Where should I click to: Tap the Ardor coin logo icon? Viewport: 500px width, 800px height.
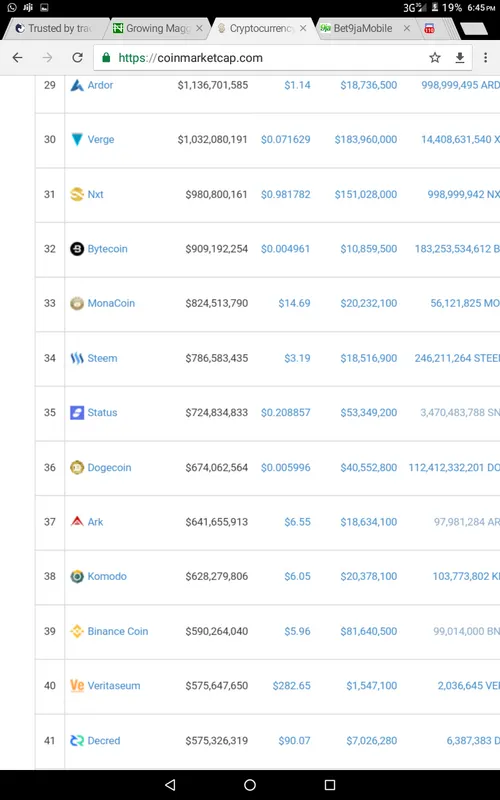[x=77, y=85]
